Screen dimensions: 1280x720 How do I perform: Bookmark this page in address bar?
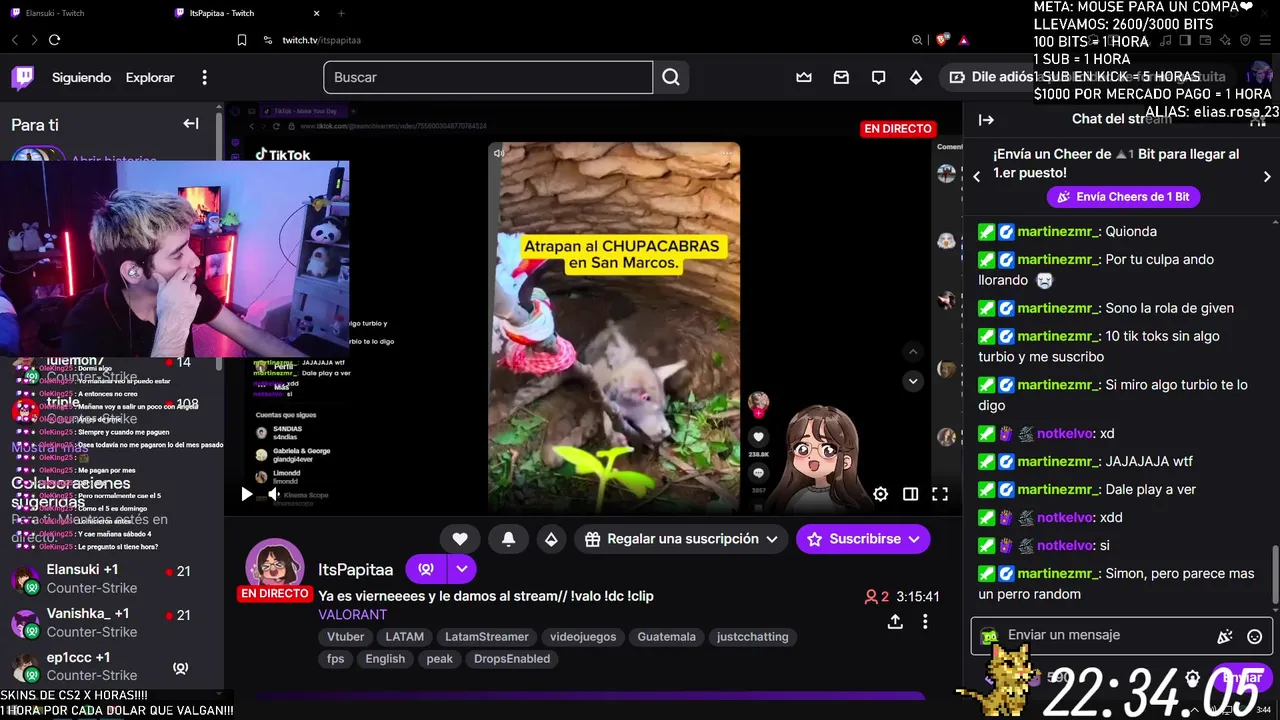point(242,40)
